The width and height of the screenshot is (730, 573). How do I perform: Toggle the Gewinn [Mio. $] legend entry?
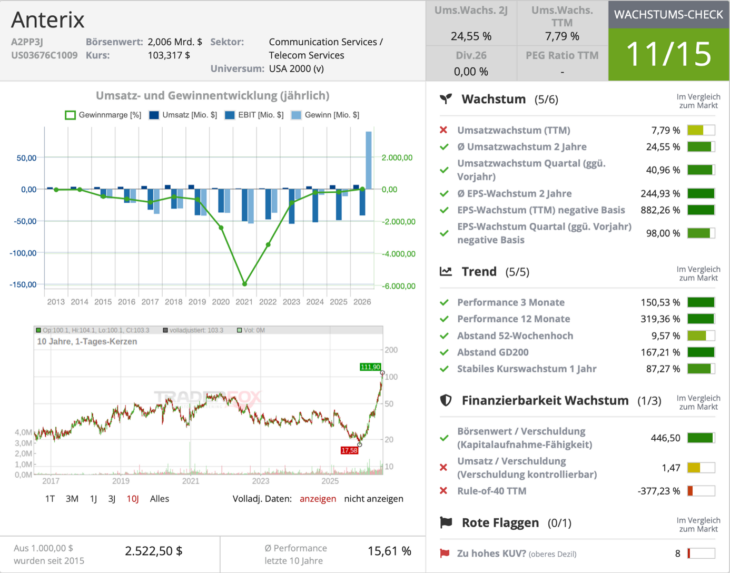pos(325,115)
